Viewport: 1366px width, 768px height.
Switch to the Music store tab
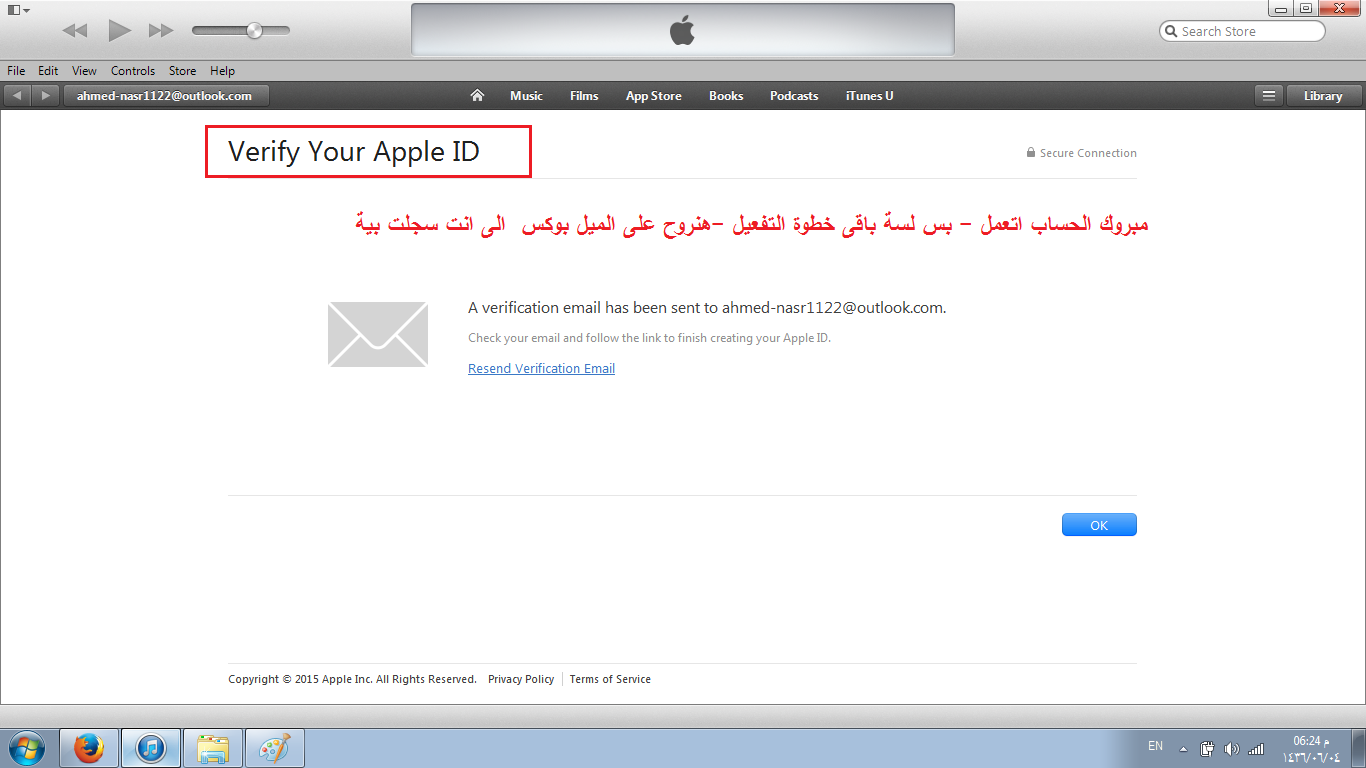[526, 96]
